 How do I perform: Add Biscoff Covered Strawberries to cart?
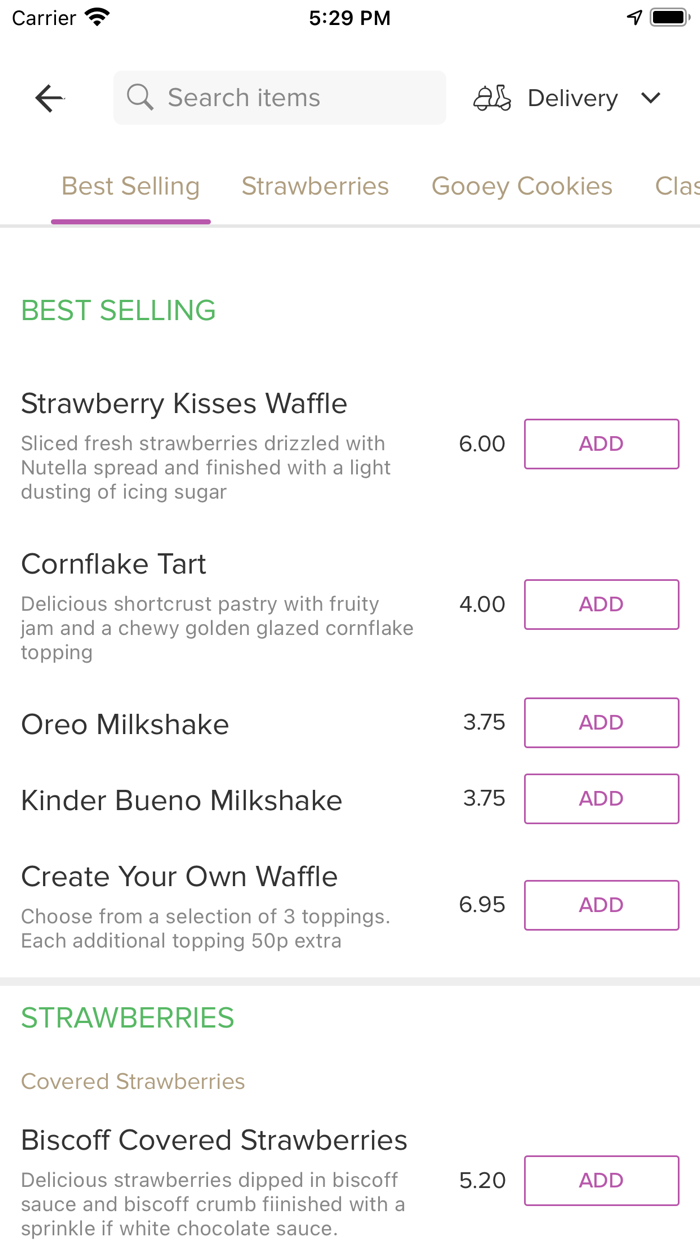coord(601,1180)
